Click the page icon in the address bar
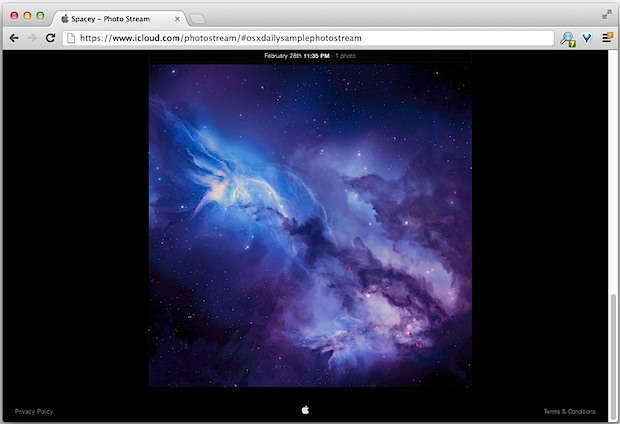Screen dimensions: 620x424 [71, 38]
